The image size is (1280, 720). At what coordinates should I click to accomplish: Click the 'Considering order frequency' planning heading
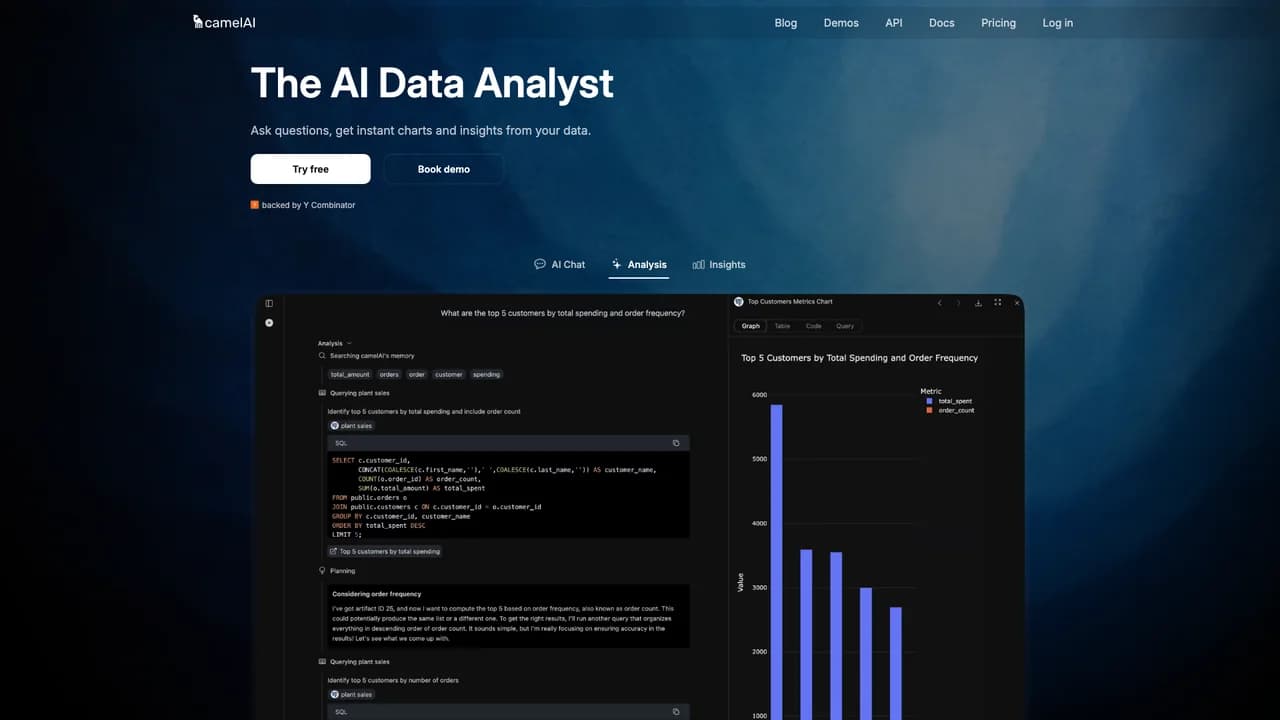[x=377, y=594]
